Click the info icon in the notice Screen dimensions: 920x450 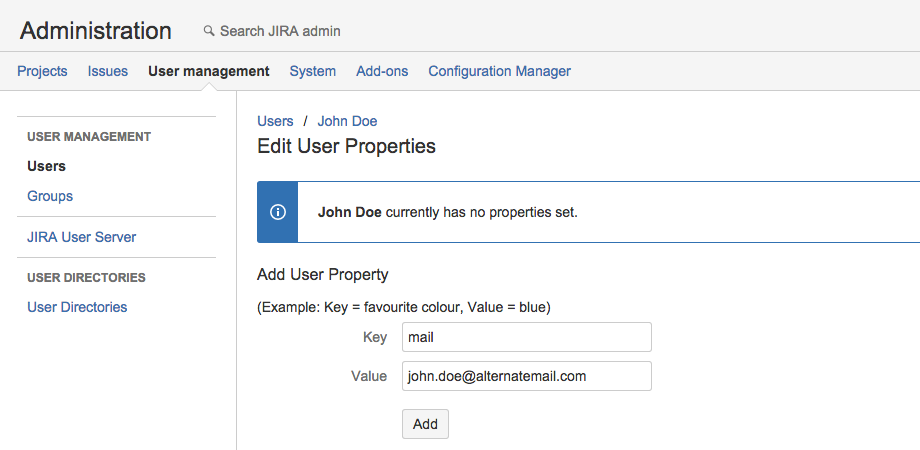[278, 212]
